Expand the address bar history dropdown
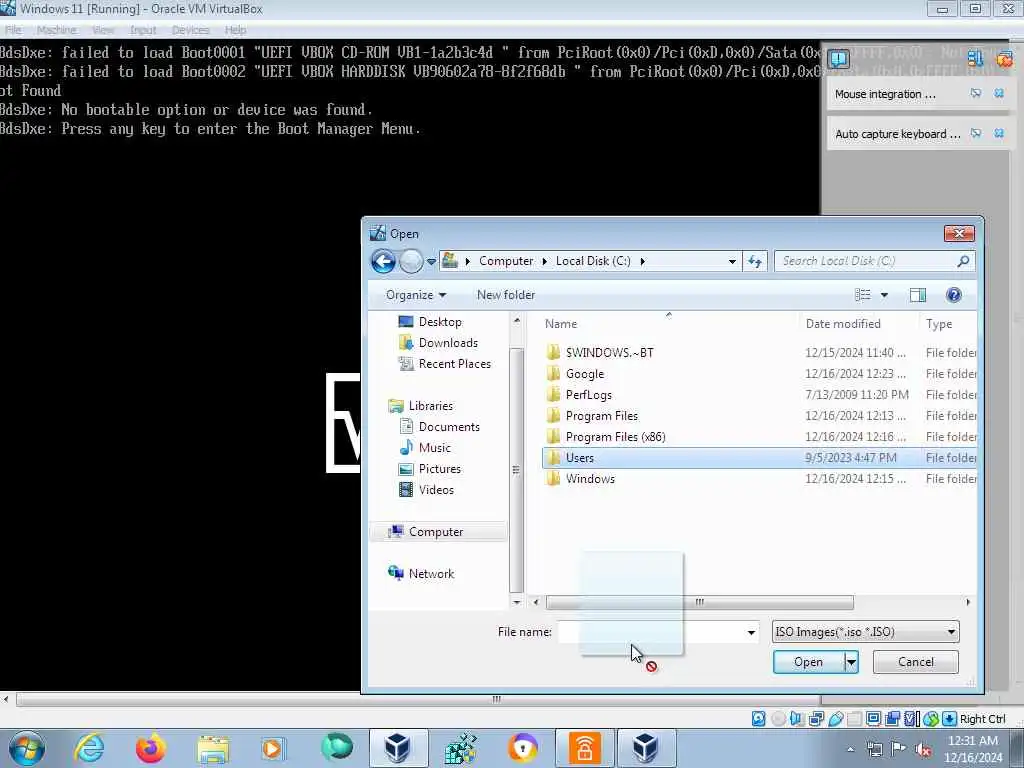This screenshot has width=1024, height=768. 732,261
